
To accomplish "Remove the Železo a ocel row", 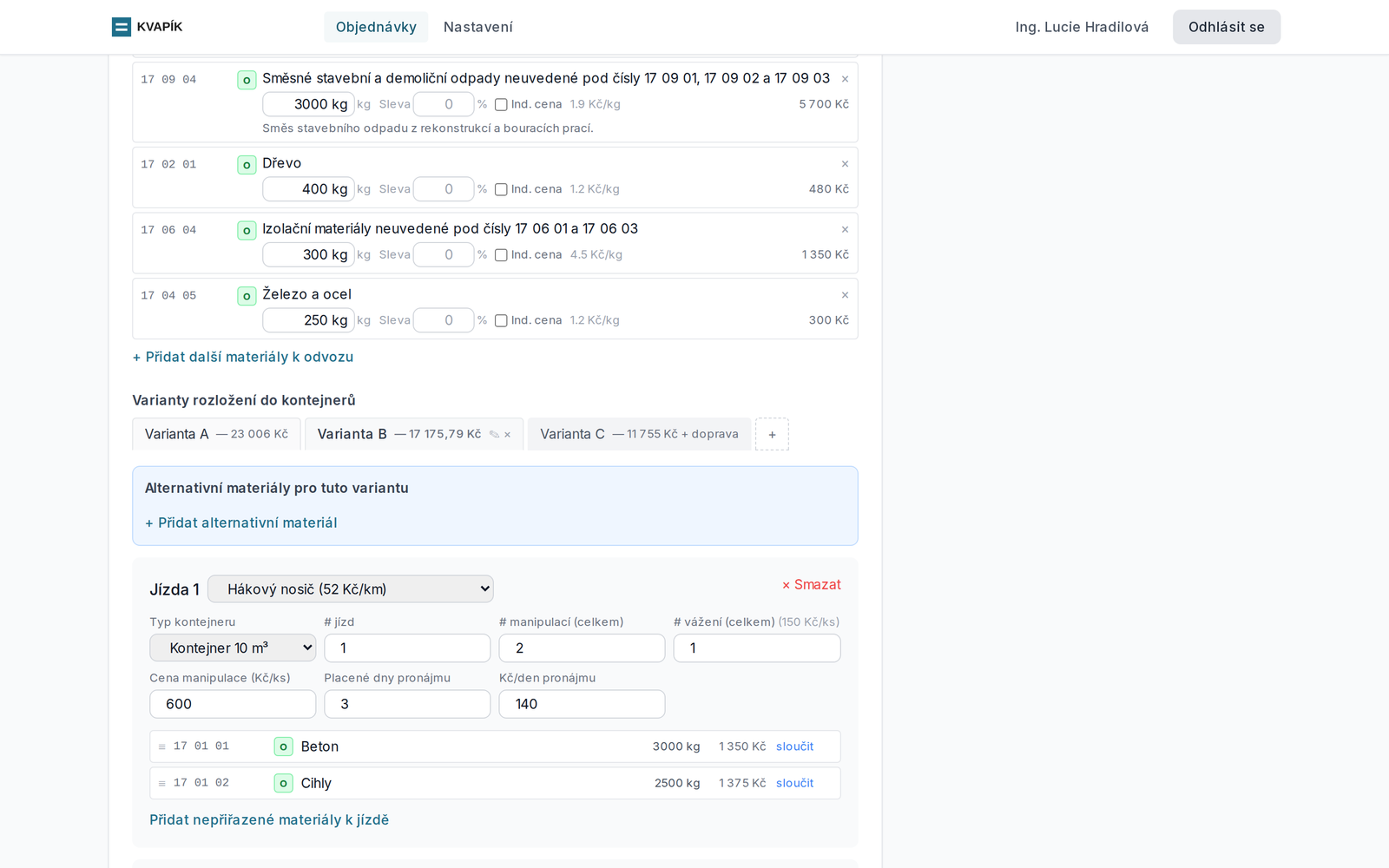I will click(x=845, y=295).
